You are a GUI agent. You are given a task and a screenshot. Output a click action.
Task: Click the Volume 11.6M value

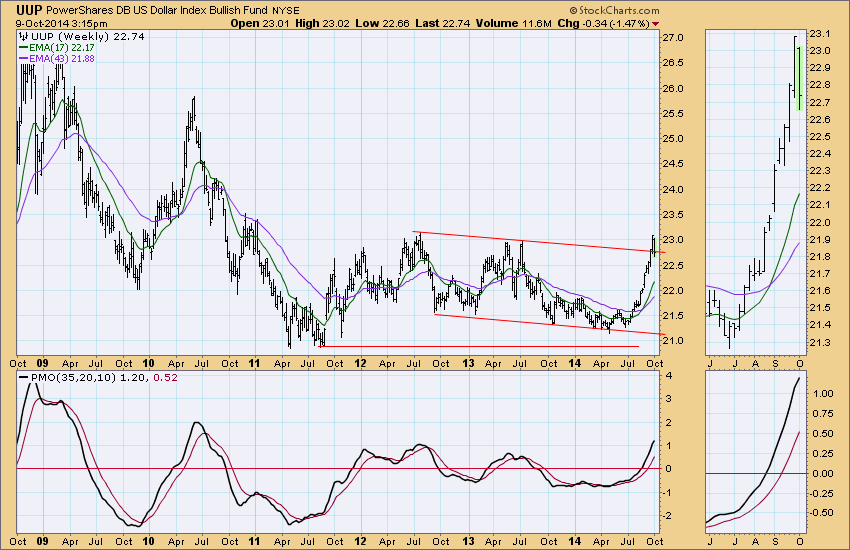point(514,23)
